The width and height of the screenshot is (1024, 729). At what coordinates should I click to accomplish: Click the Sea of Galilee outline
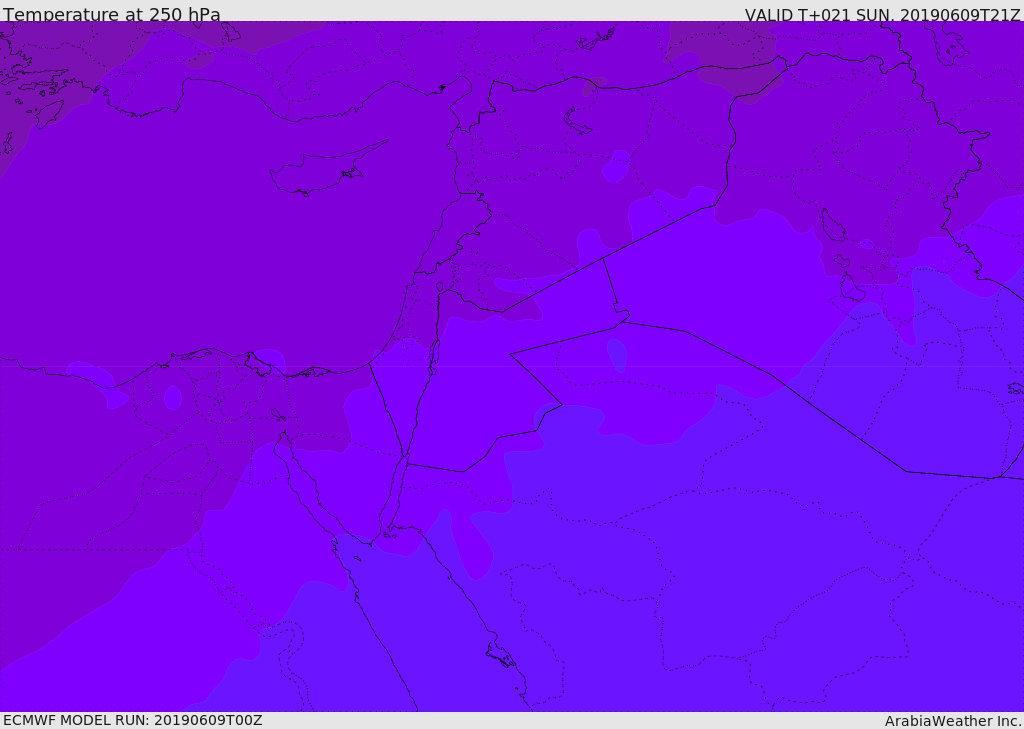[439, 287]
